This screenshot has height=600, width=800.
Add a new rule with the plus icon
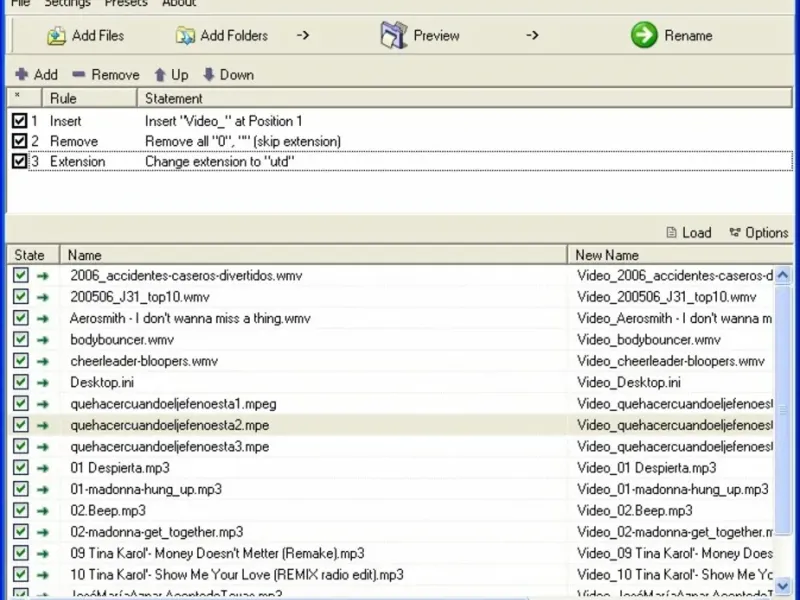point(22,75)
